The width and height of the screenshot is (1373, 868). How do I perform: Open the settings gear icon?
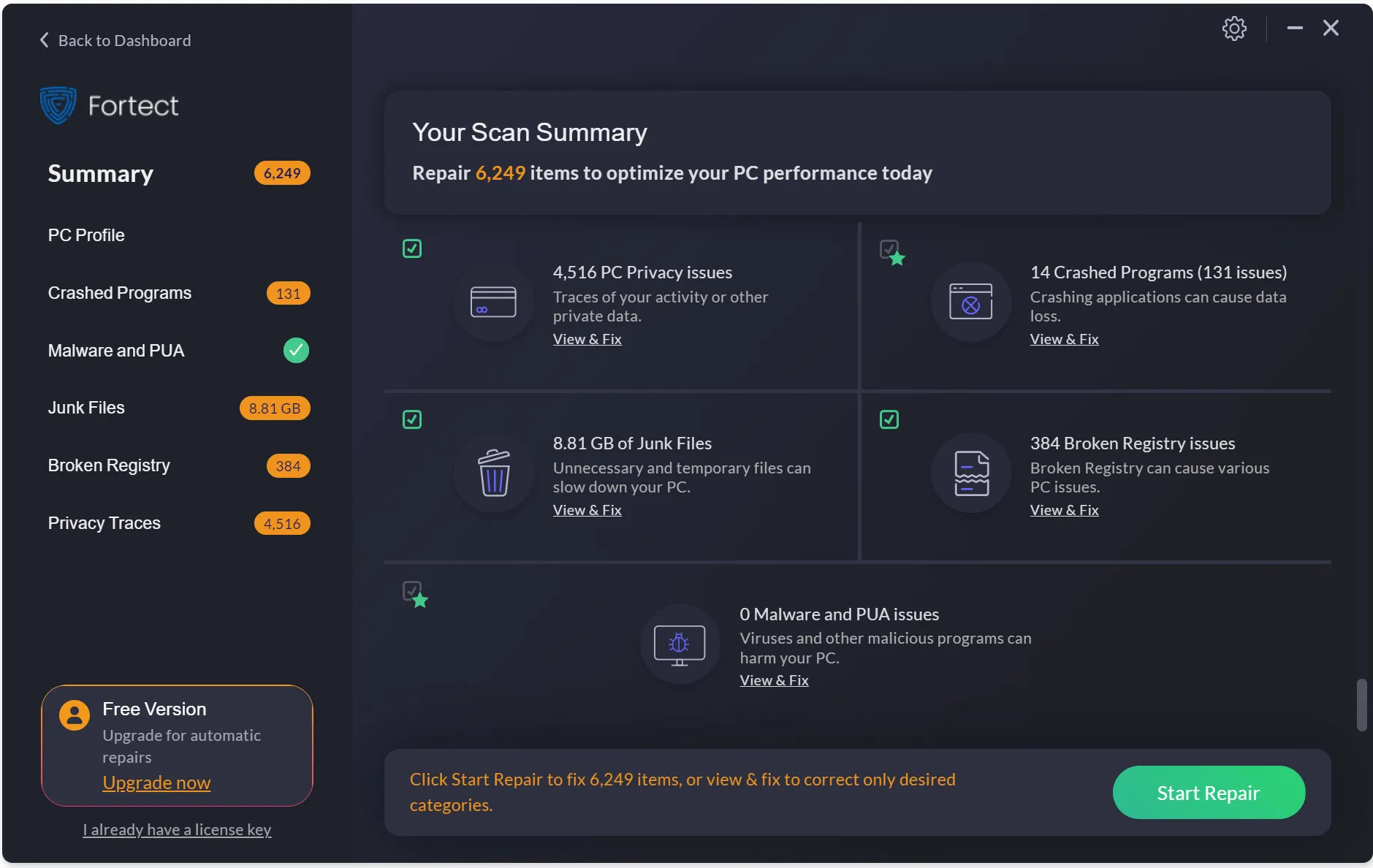[1233, 29]
